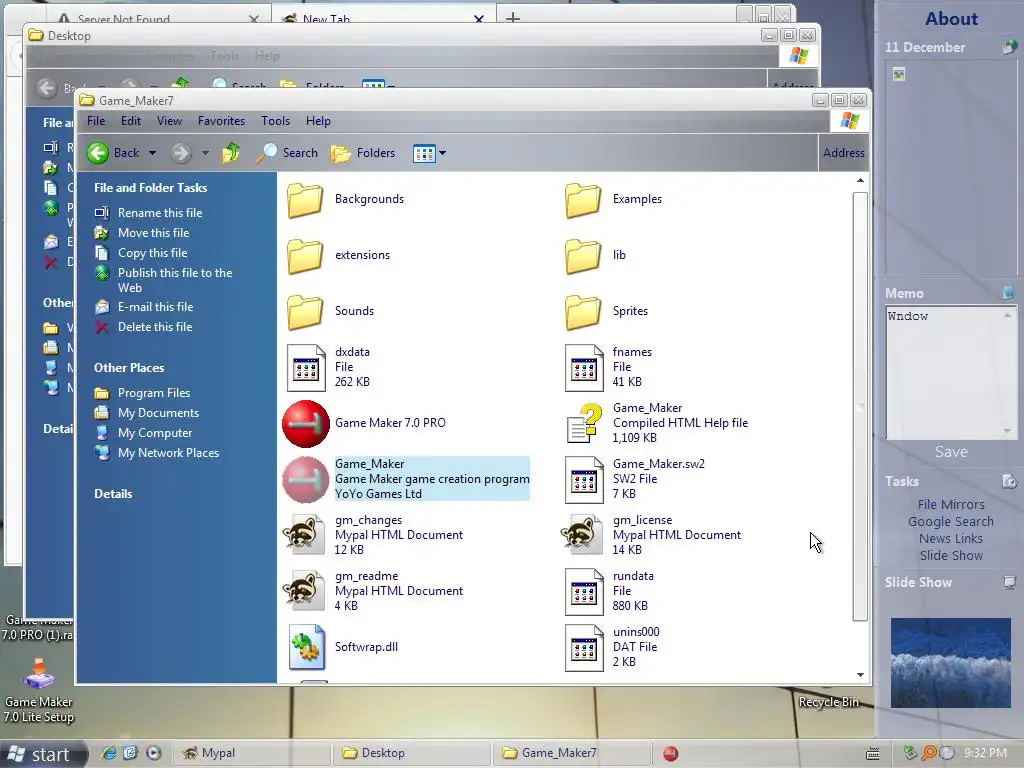Screen dimensions: 1024x768
Task: Open the Views dropdown in the toolbar
Action: tap(430, 153)
